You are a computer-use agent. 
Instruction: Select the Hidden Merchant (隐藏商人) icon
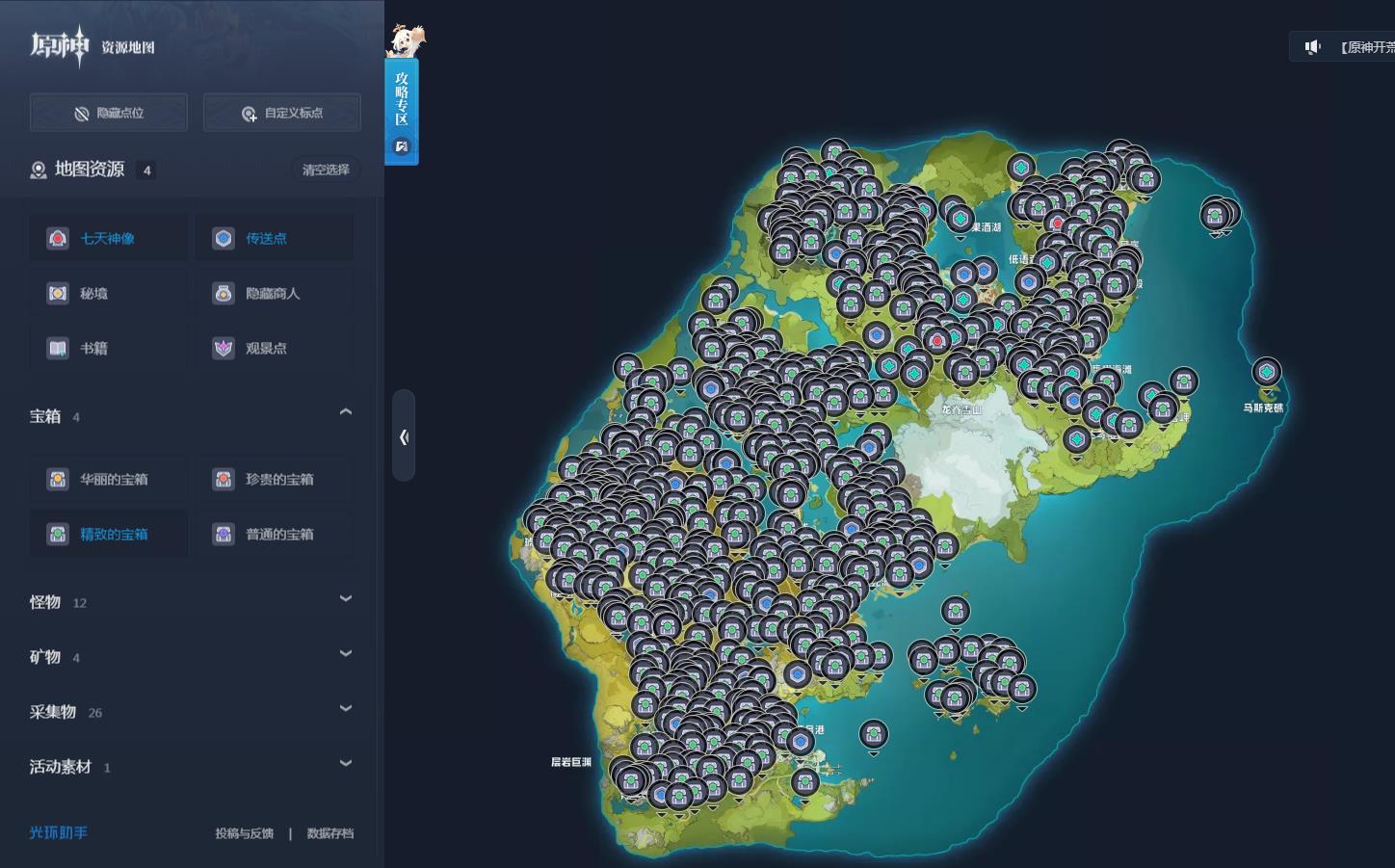click(224, 293)
